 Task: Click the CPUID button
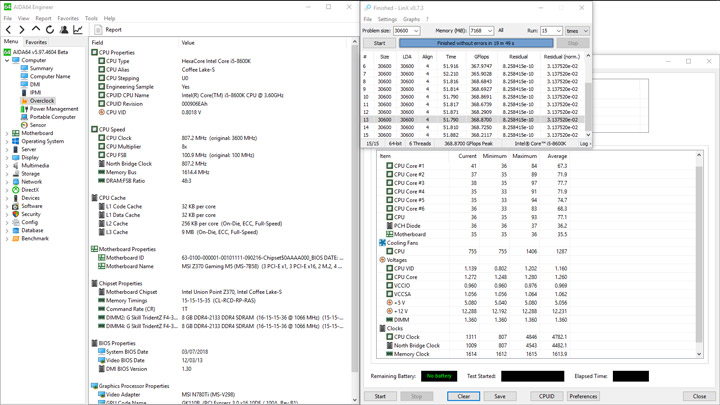(546, 396)
